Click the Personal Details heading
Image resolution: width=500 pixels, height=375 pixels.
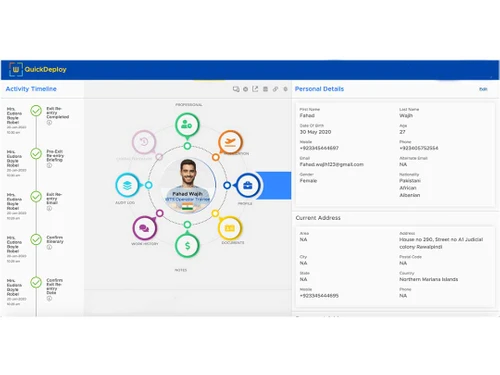pos(319,89)
